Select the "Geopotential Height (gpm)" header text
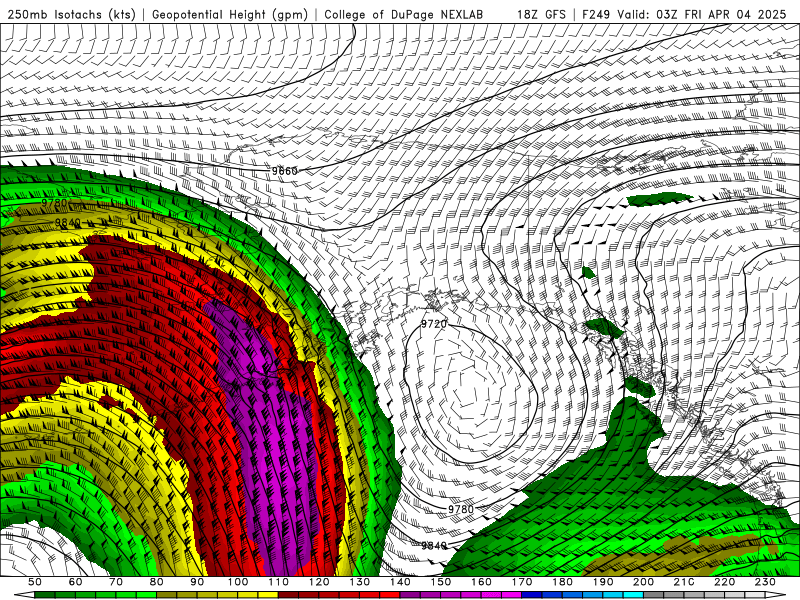 230,14
